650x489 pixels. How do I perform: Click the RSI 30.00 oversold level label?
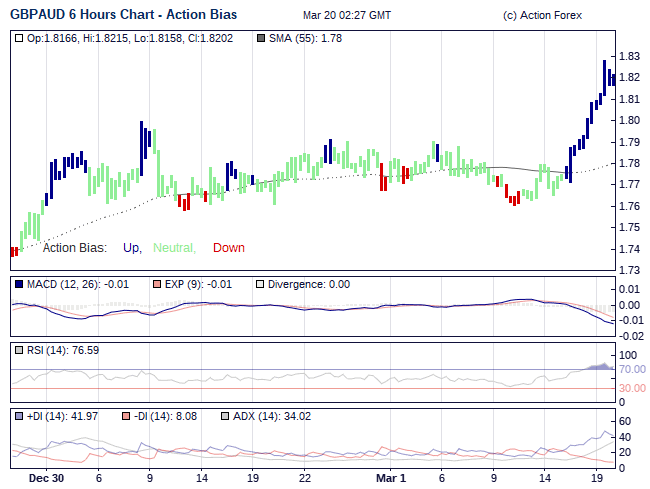631,388
